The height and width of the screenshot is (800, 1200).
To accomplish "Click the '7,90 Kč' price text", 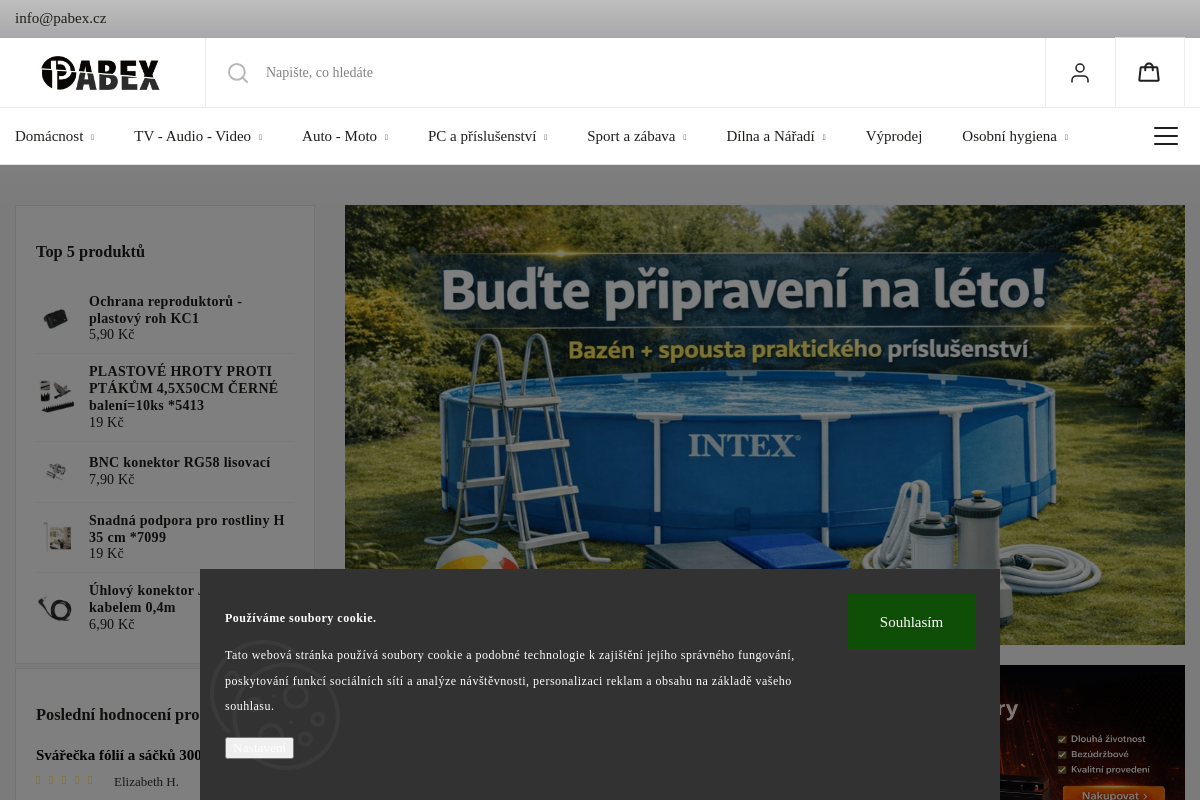I will coord(112,480).
